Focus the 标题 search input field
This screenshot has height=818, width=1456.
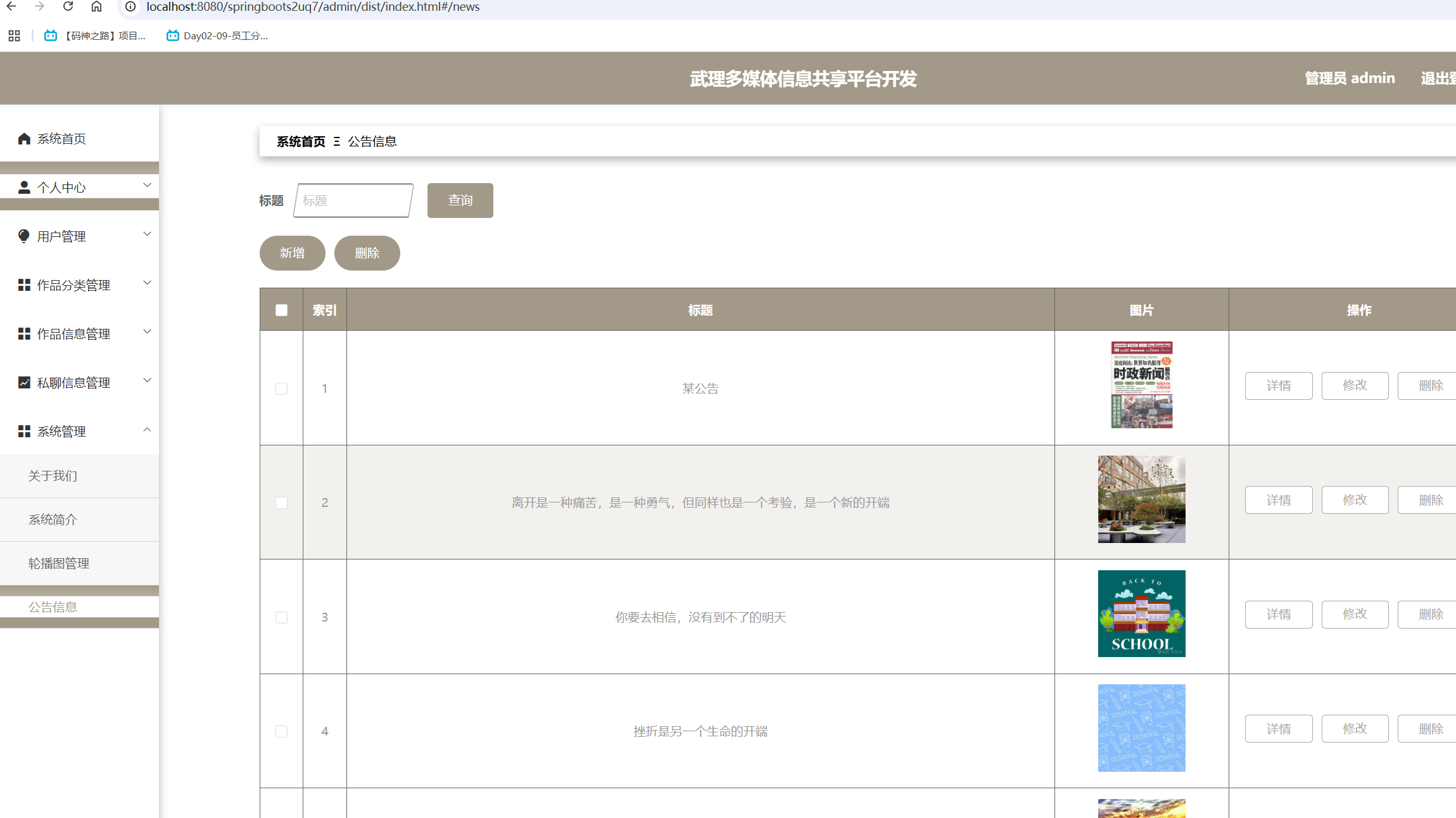(x=353, y=200)
